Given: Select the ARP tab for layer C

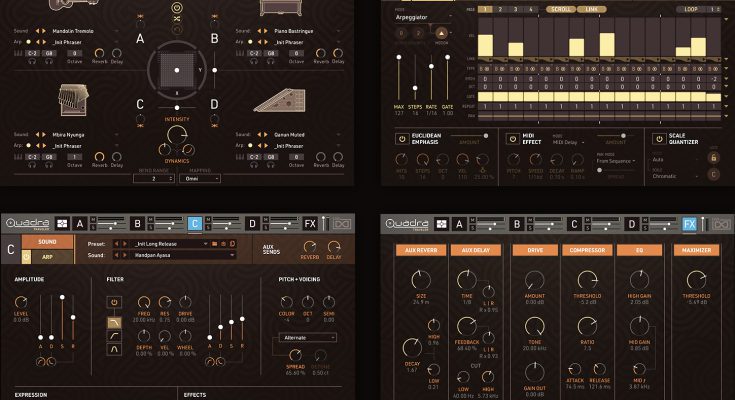Looking at the screenshot, I should pyautogui.click(x=47, y=255).
